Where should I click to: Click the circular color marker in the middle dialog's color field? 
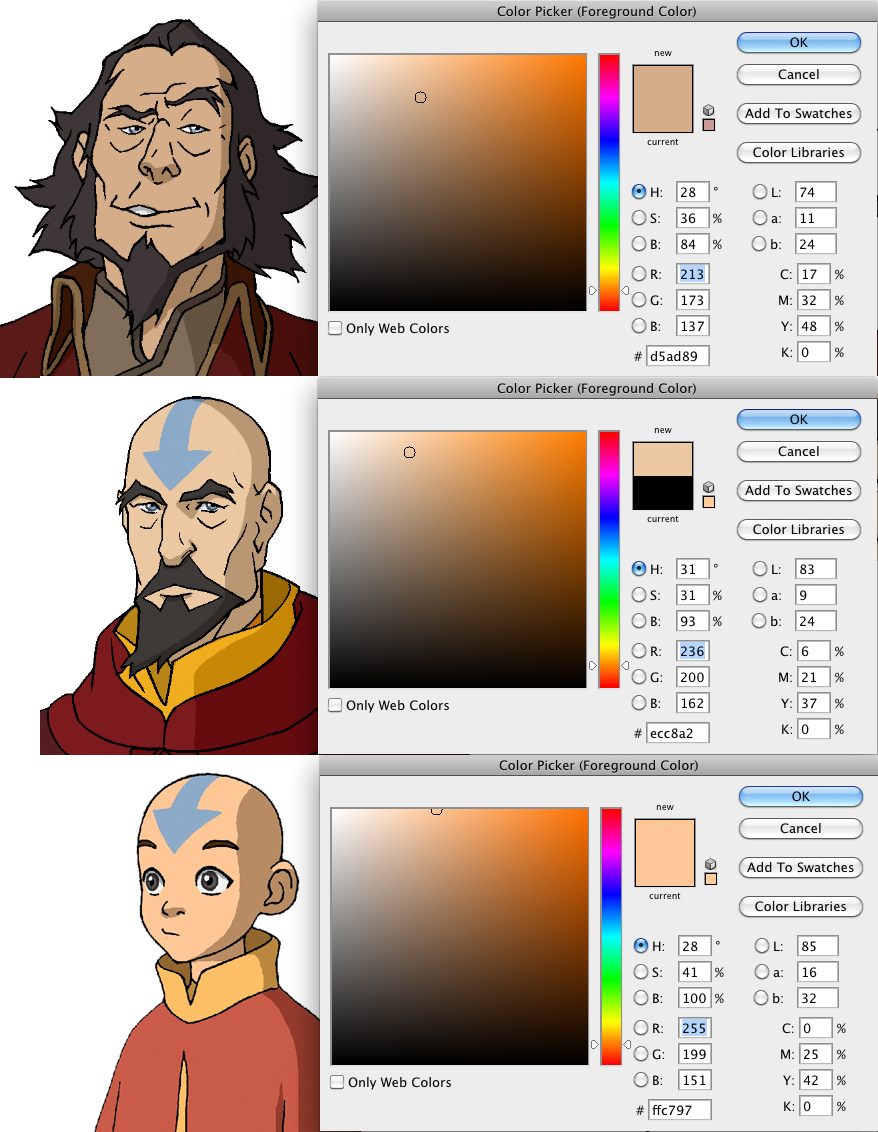tap(409, 453)
